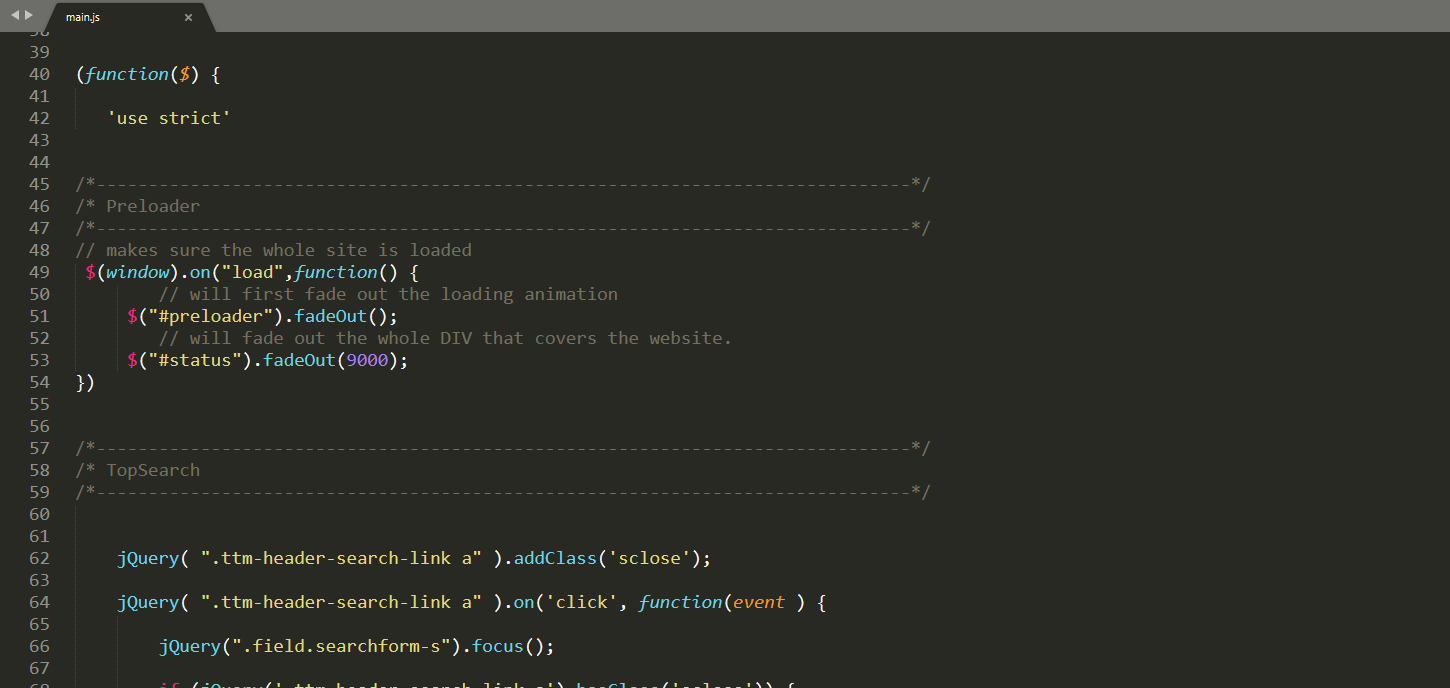This screenshot has width=1450, height=688.
Task: Click the dashed comment on line 57
Action: point(503,448)
